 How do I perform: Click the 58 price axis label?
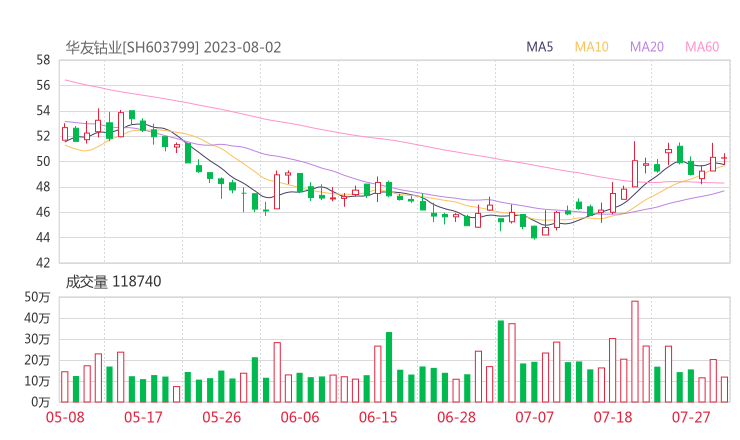[43, 60]
